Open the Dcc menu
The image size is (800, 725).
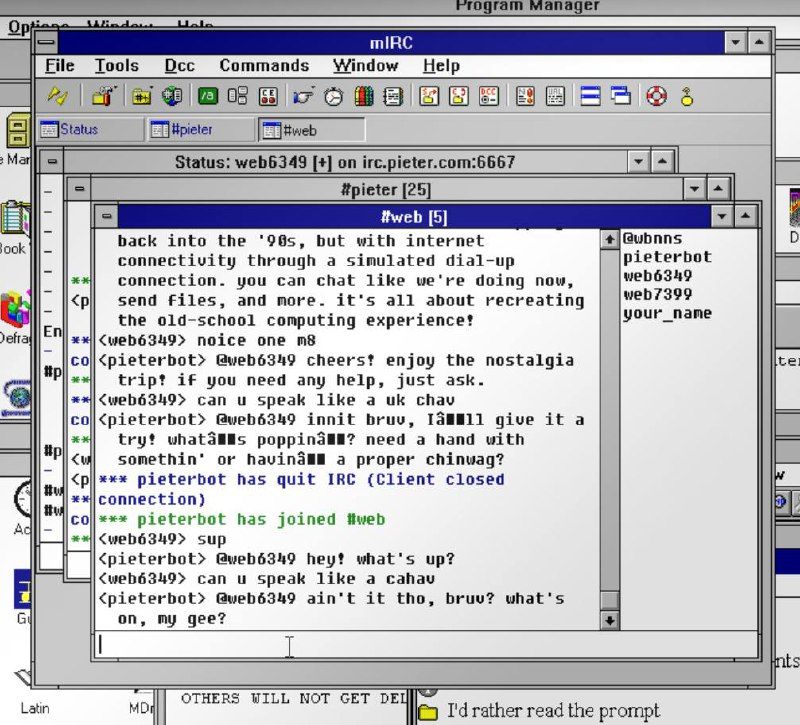(179, 65)
